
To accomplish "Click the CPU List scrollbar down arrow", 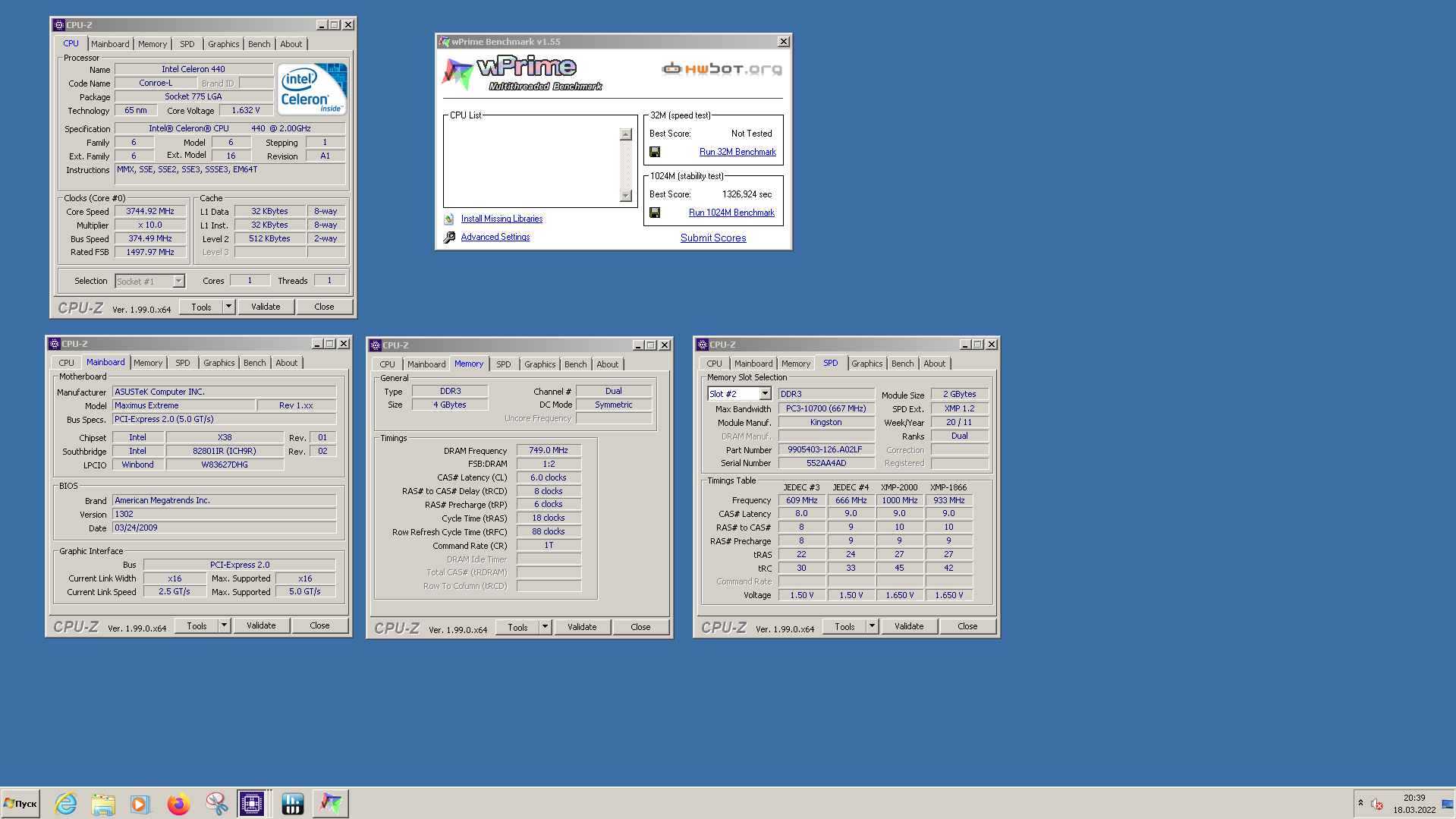I will pos(626,196).
